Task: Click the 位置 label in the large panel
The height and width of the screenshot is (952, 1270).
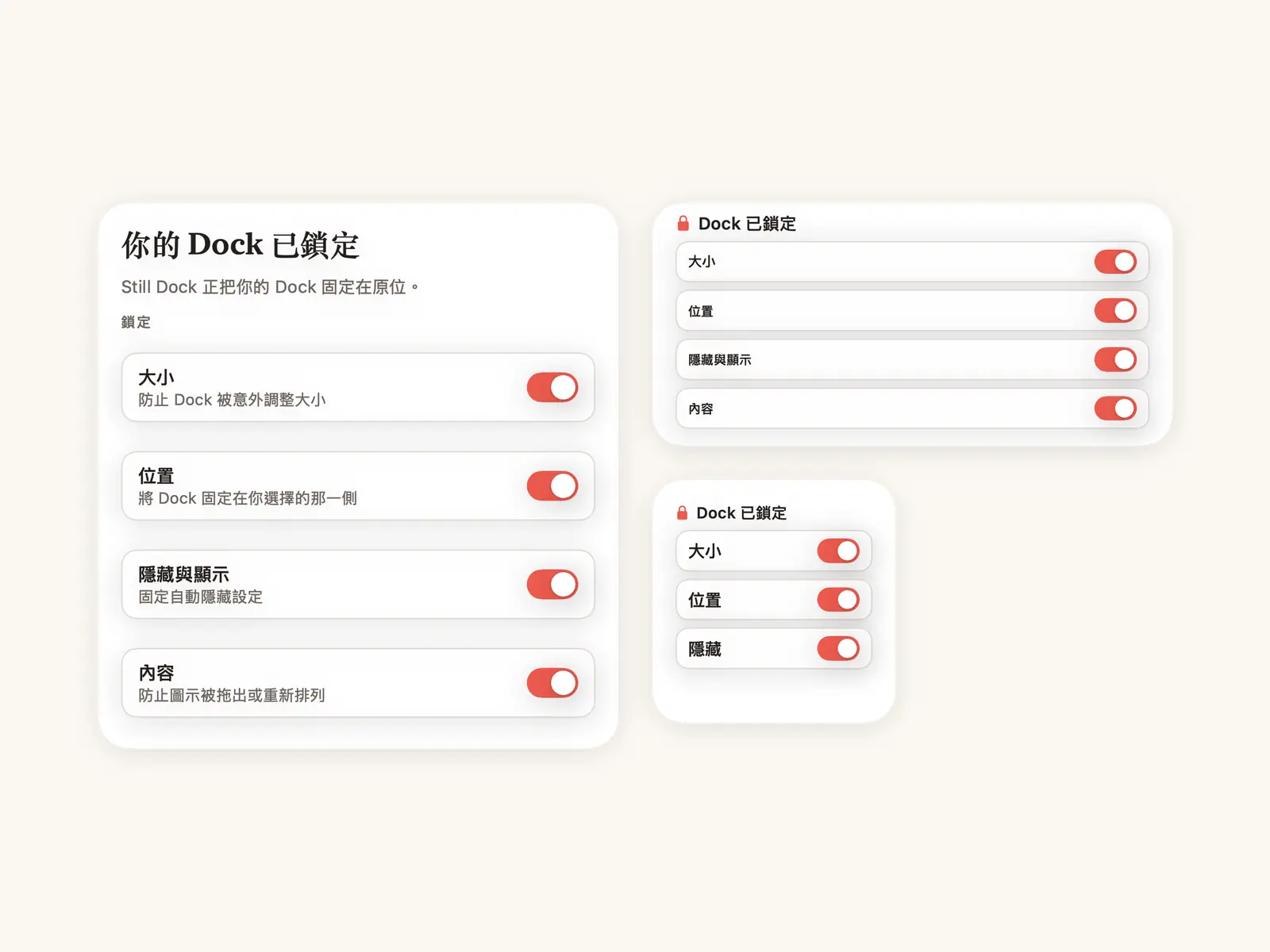Action: click(156, 476)
